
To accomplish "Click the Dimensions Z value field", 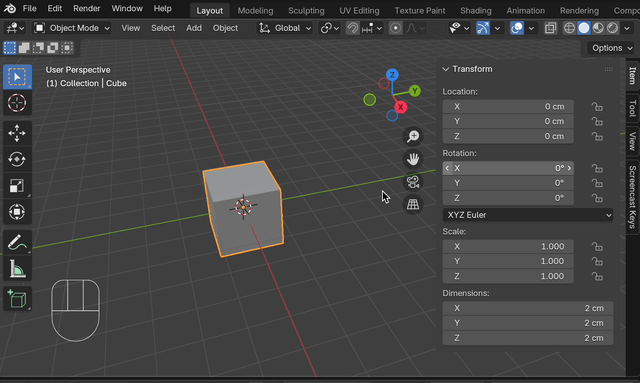I will pos(528,338).
